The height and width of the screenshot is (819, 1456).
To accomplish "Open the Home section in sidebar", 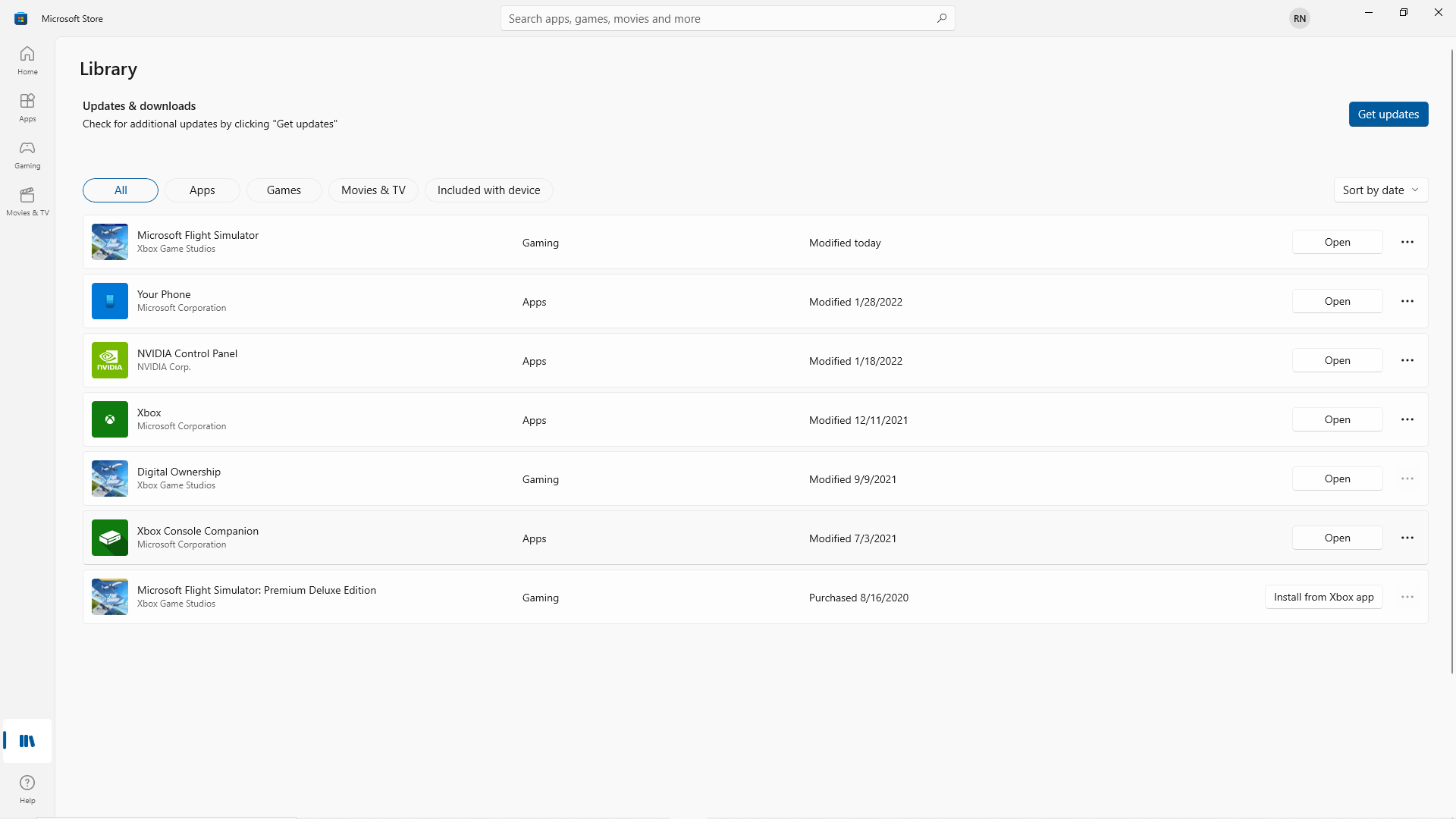I will (27, 61).
